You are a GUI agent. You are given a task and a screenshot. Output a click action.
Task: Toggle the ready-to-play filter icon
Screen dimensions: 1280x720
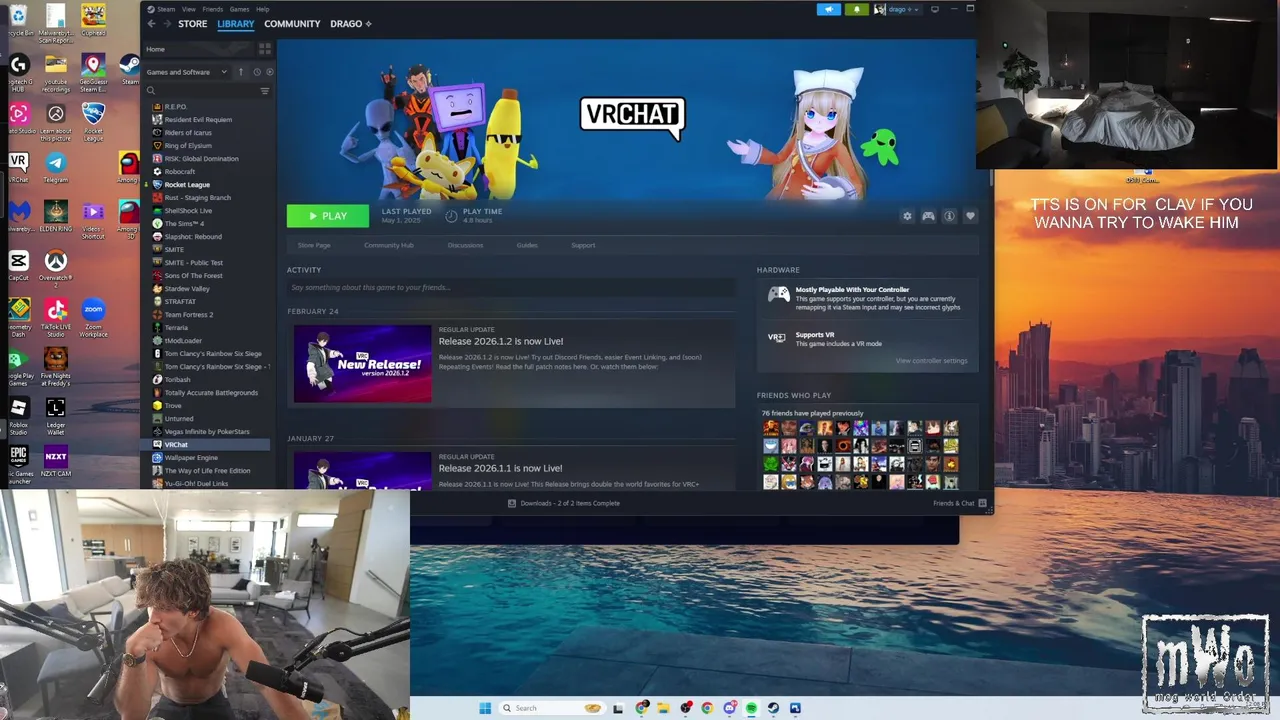(269, 72)
